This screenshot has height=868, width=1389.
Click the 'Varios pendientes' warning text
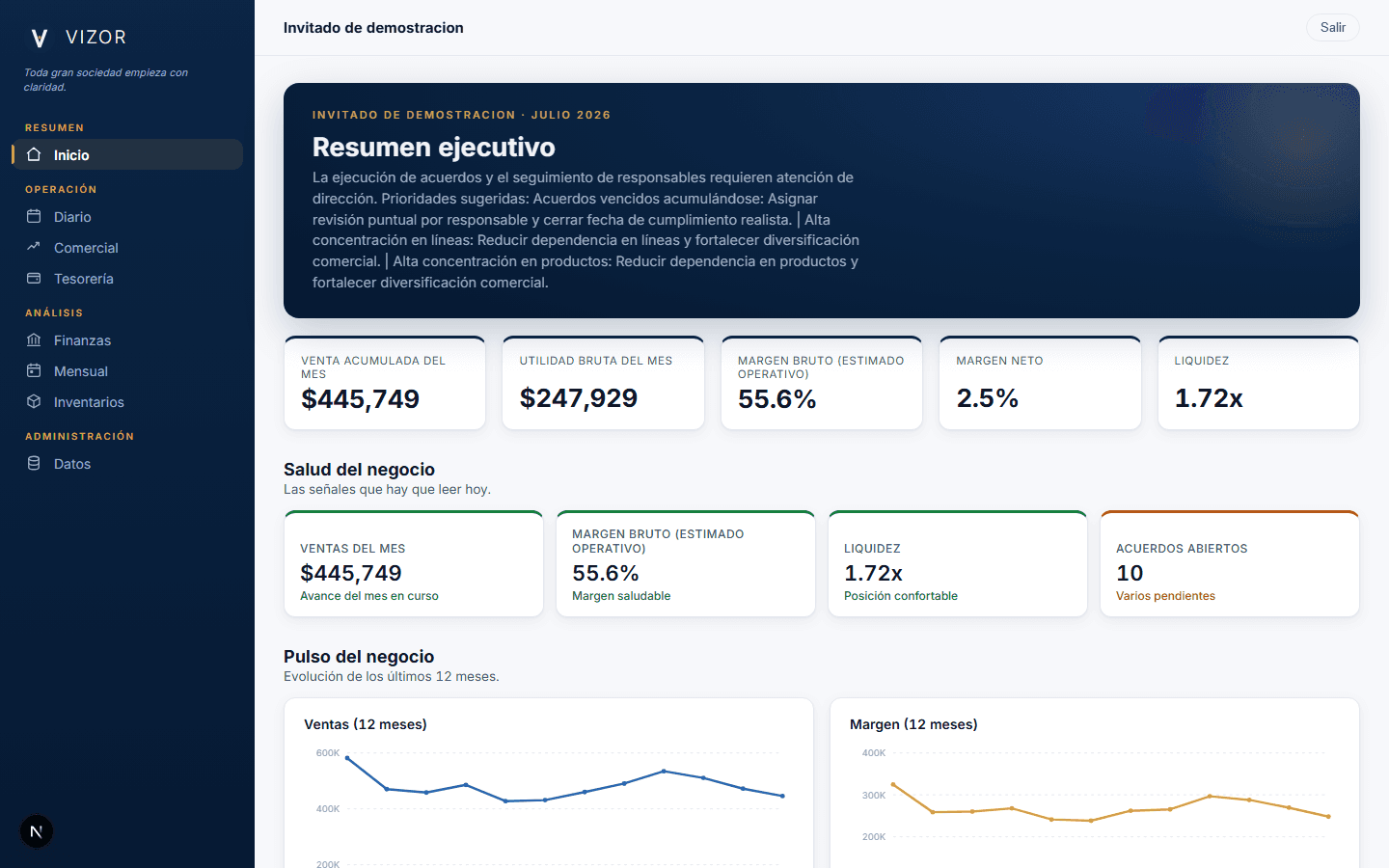tap(1165, 596)
